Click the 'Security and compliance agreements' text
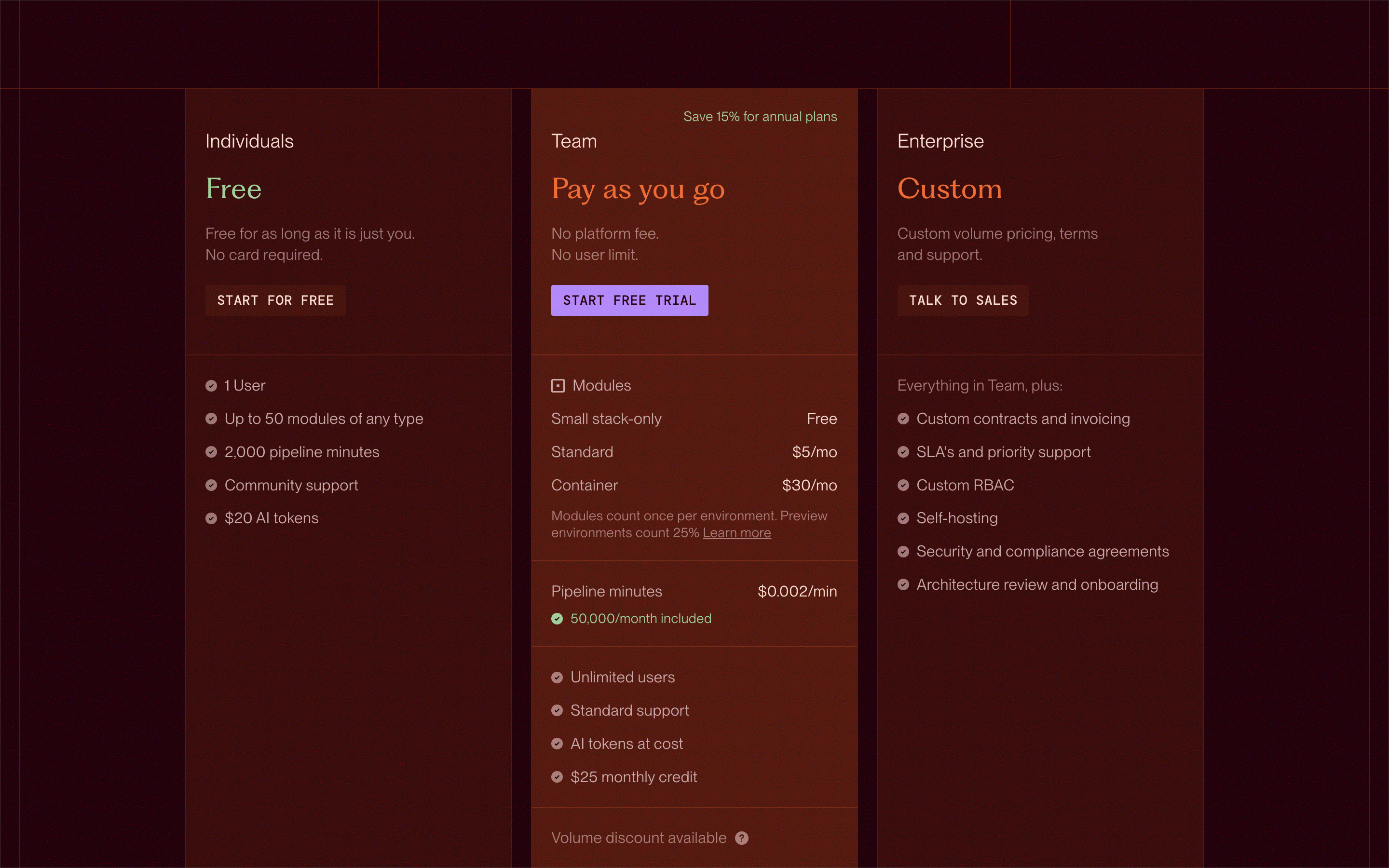Screen dimensions: 1389x868 click(x=1042, y=552)
